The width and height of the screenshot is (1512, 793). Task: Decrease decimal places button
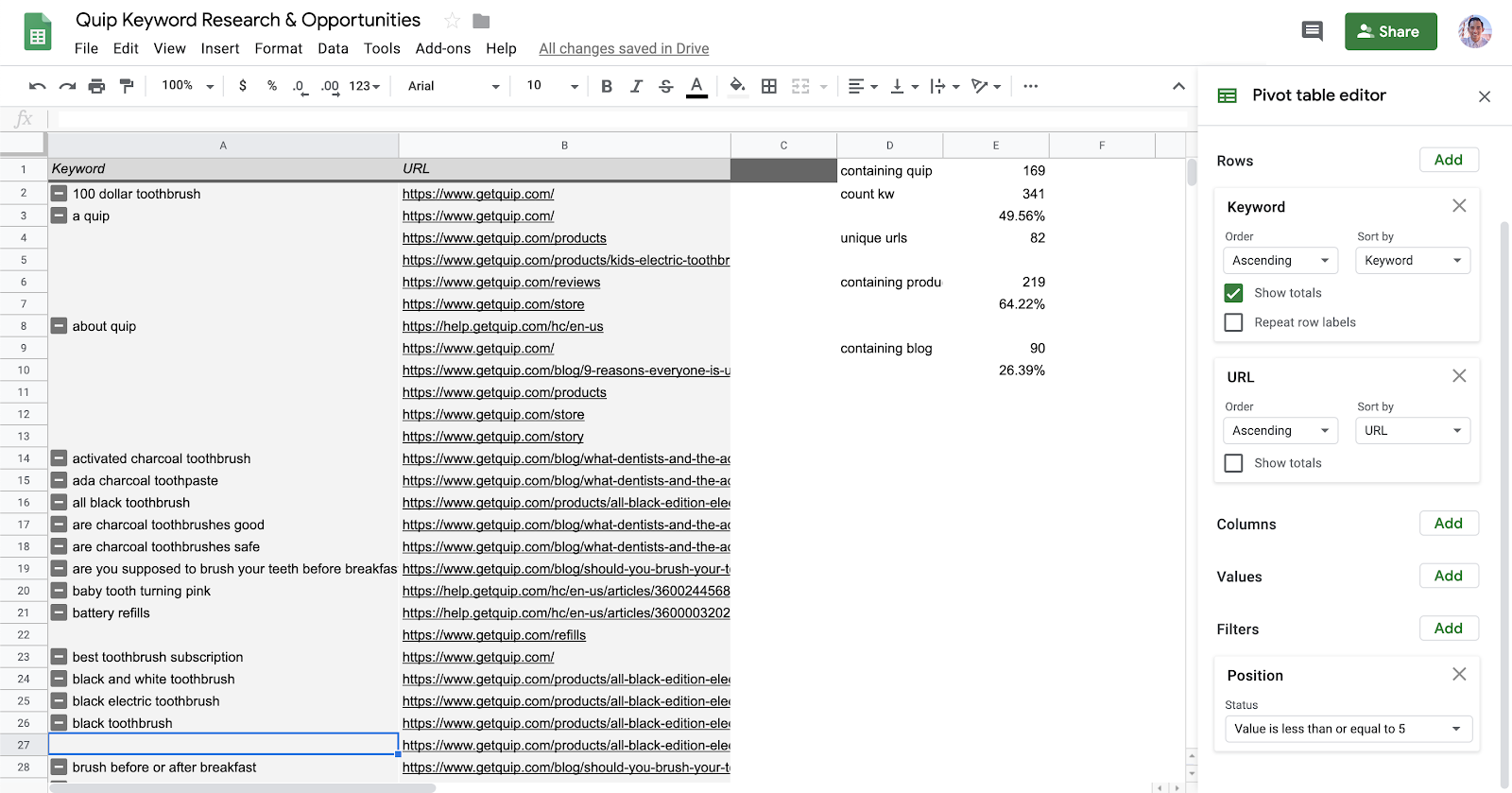coord(299,86)
